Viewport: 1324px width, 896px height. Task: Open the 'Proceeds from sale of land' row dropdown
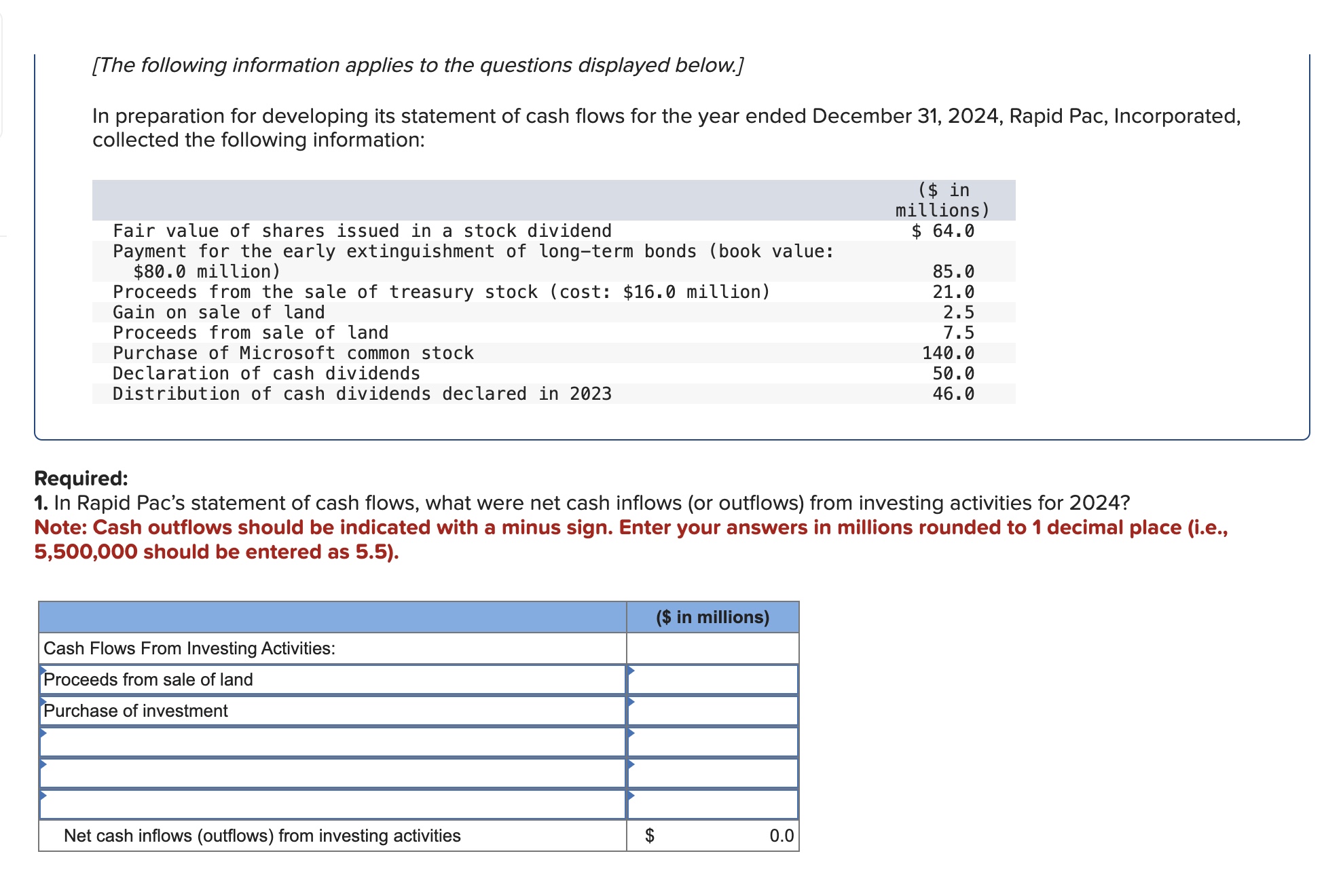(x=332, y=679)
